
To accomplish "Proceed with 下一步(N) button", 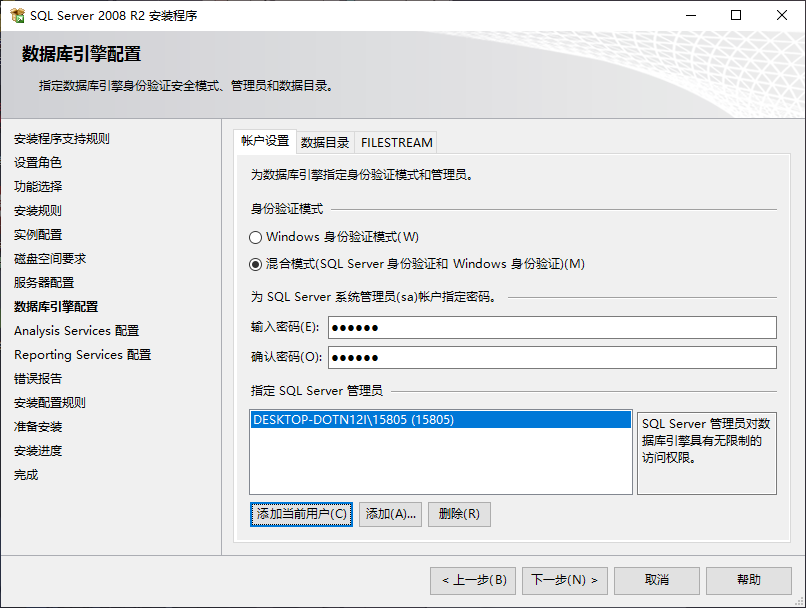I will click(x=565, y=580).
